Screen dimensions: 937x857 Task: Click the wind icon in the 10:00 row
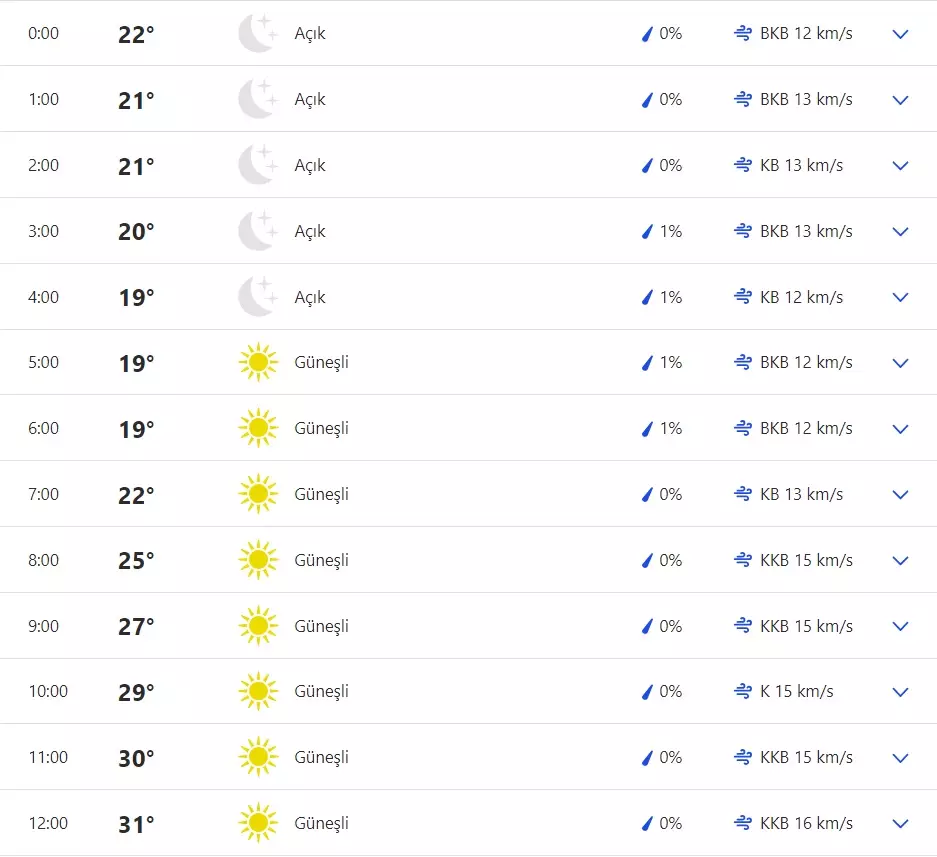click(x=742, y=691)
